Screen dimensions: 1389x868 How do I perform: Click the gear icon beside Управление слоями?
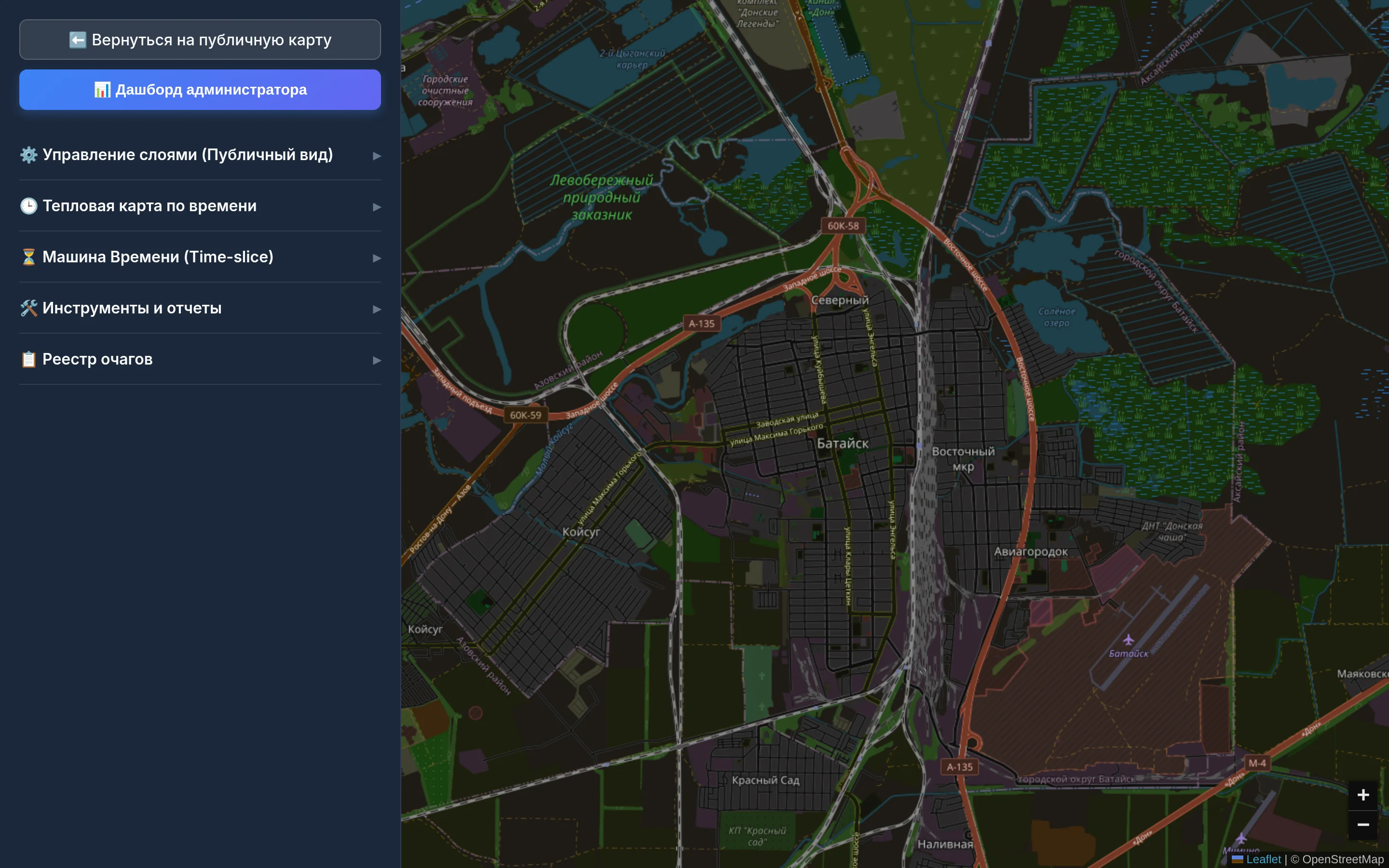[29, 155]
